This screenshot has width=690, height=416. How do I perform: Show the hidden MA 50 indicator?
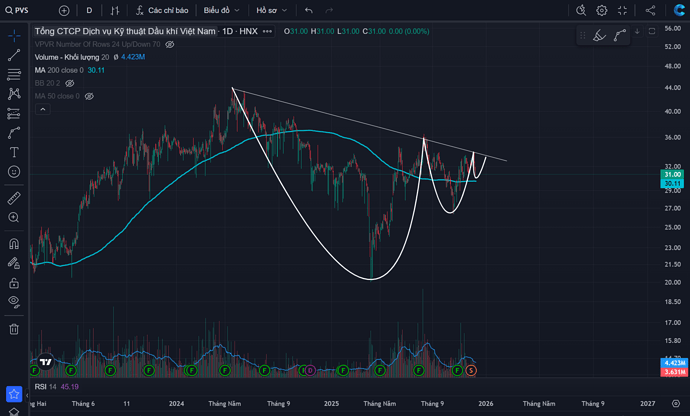[x=89, y=96]
